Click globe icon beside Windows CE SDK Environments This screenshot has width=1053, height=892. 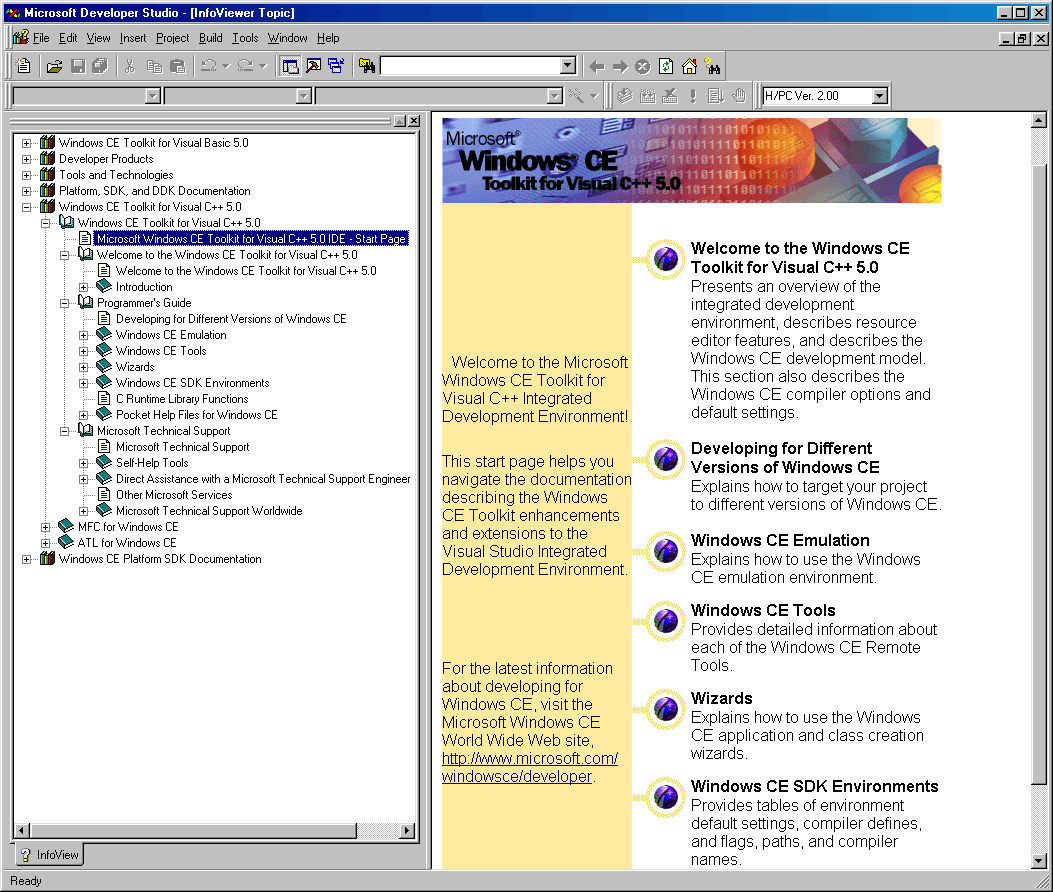(665, 797)
